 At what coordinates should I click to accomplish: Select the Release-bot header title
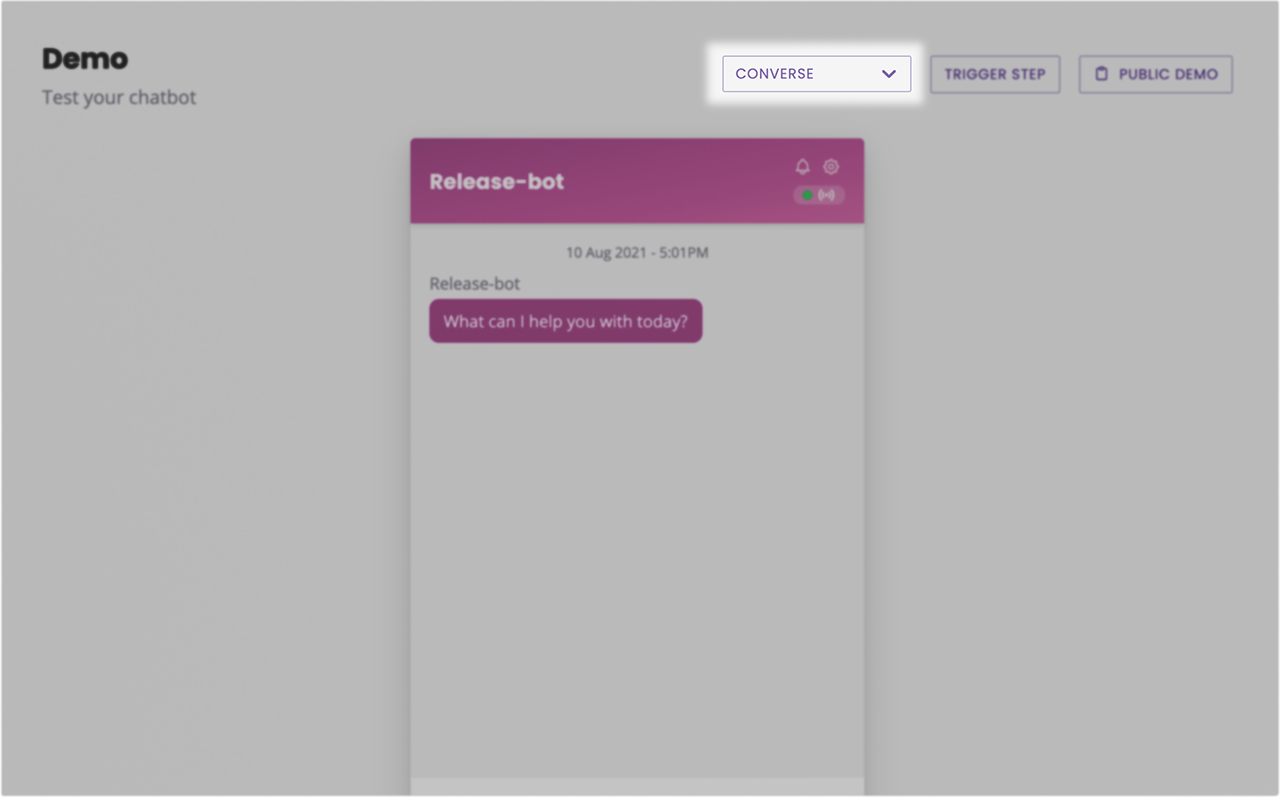(x=496, y=181)
